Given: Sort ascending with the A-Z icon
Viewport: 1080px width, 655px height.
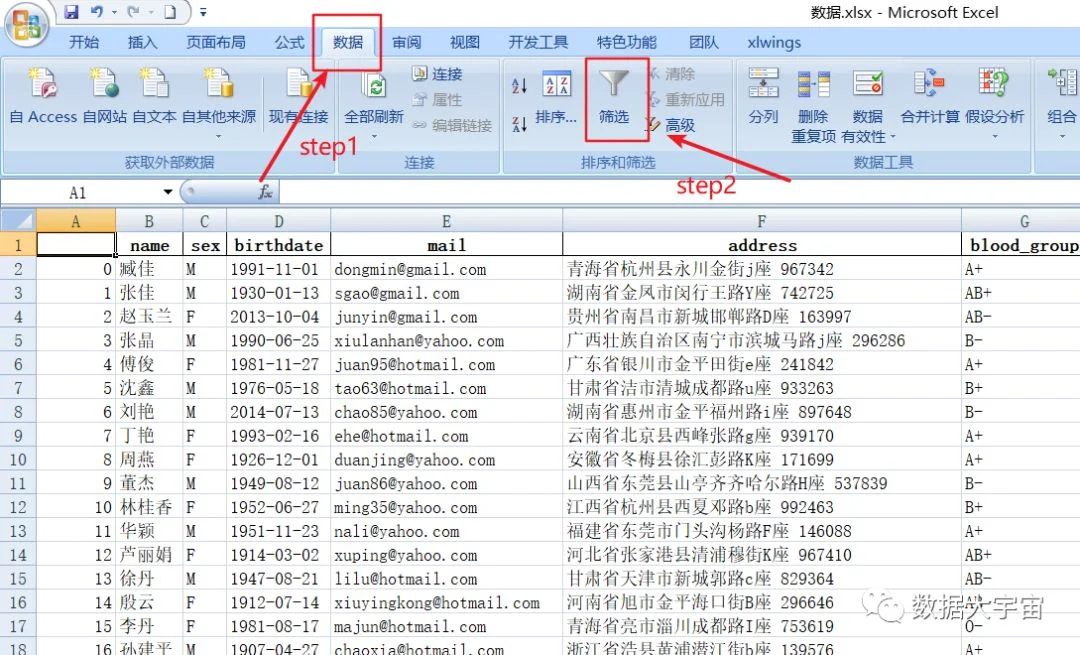Looking at the screenshot, I should click(x=519, y=85).
